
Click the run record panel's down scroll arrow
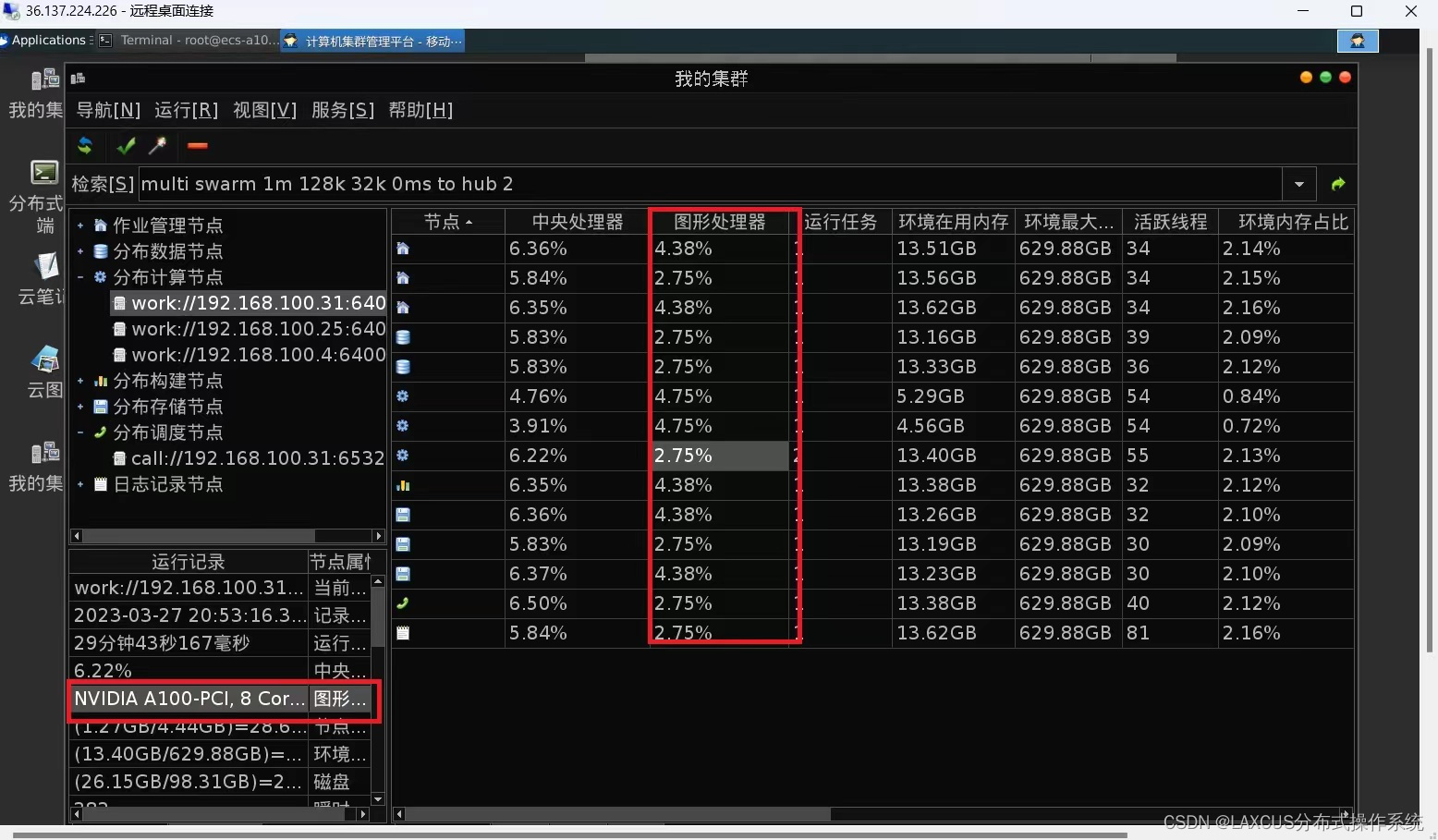(x=378, y=799)
